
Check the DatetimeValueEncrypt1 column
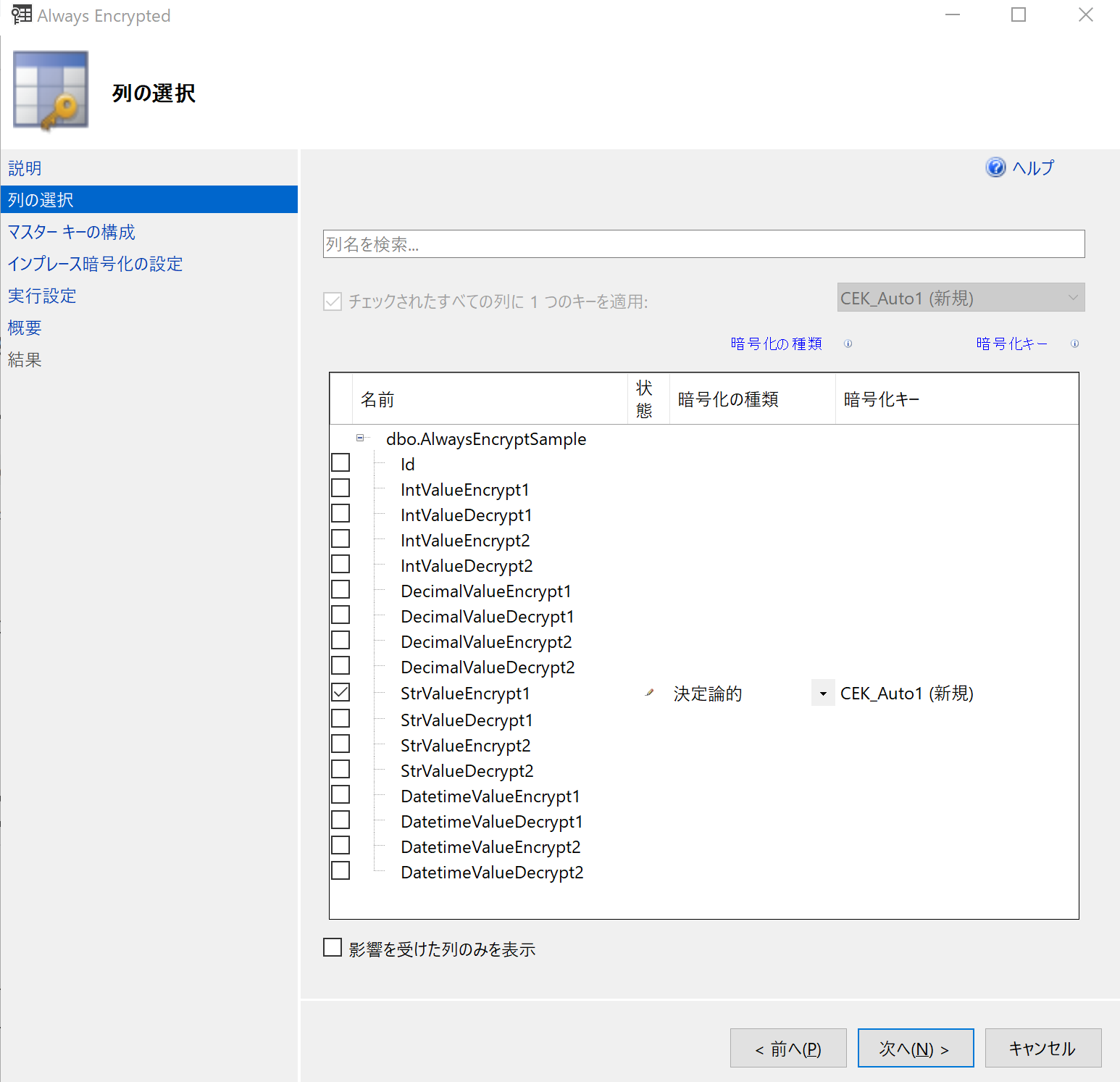(x=340, y=794)
